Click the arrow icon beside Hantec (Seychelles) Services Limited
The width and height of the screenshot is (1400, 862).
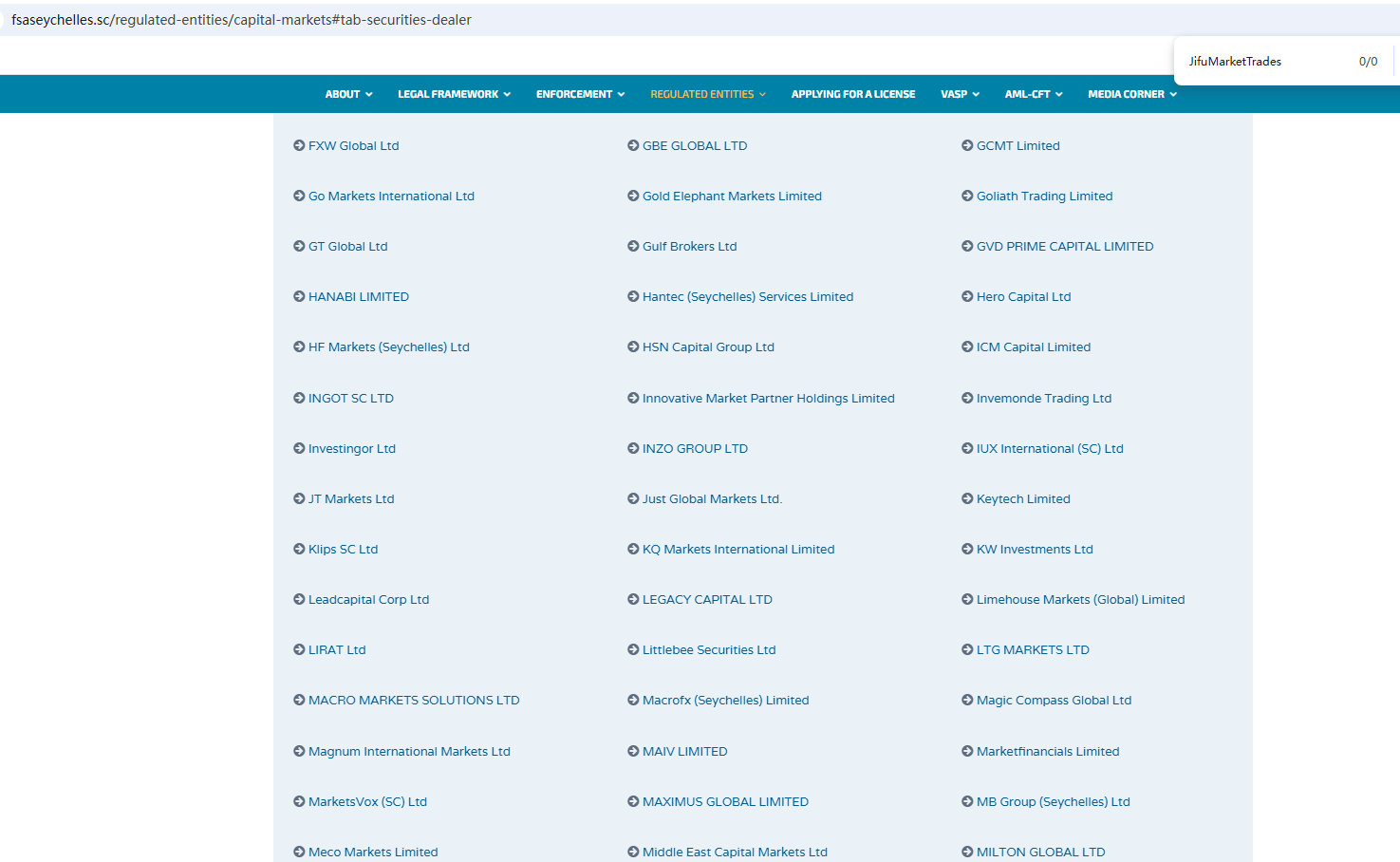tap(633, 296)
